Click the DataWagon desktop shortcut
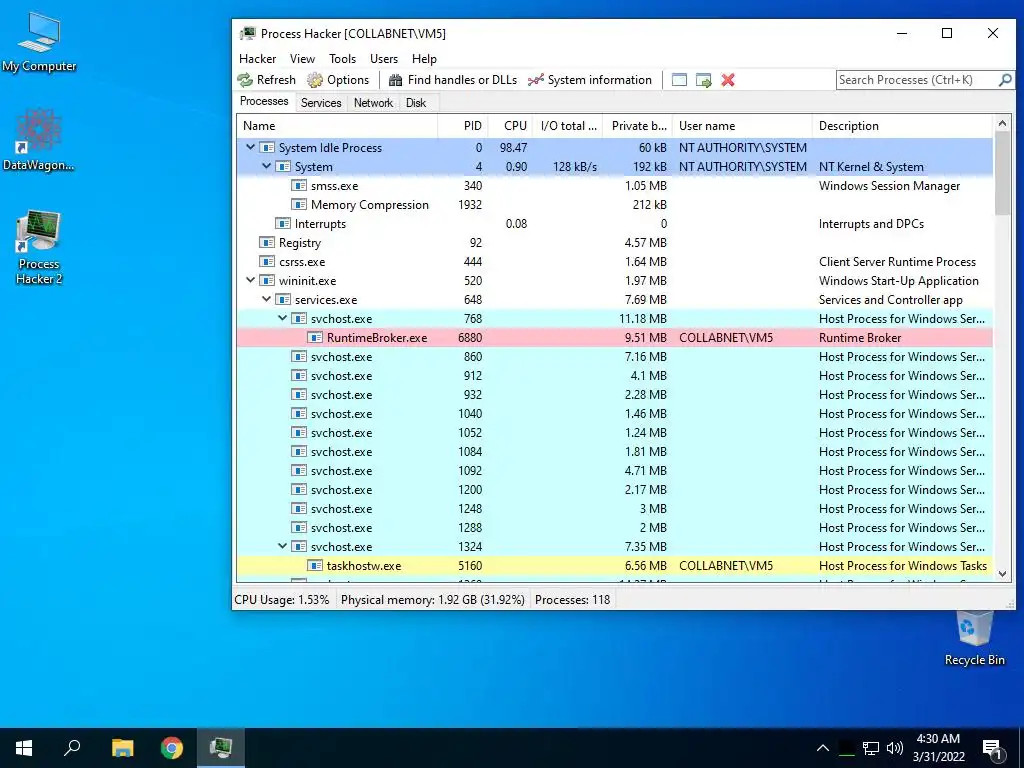1024x768 pixels. pyautogui.click(x=39, y=140)
